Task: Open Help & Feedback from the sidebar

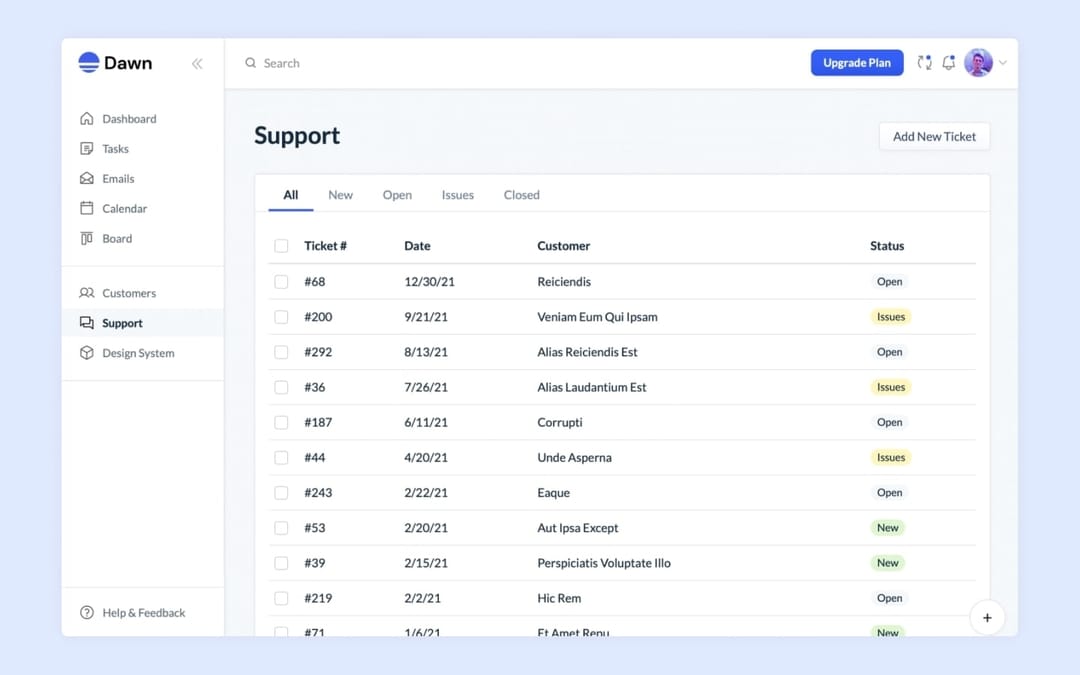Action: 140,612
